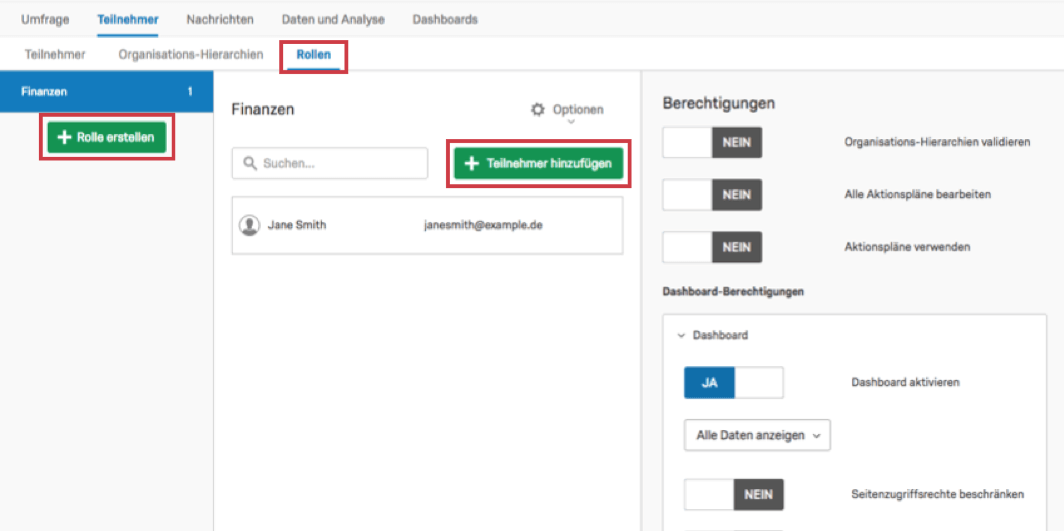Toggle Alle Aktionspläne bearbeiten switch
The image size is (1064, 531).
click(712, 195)
